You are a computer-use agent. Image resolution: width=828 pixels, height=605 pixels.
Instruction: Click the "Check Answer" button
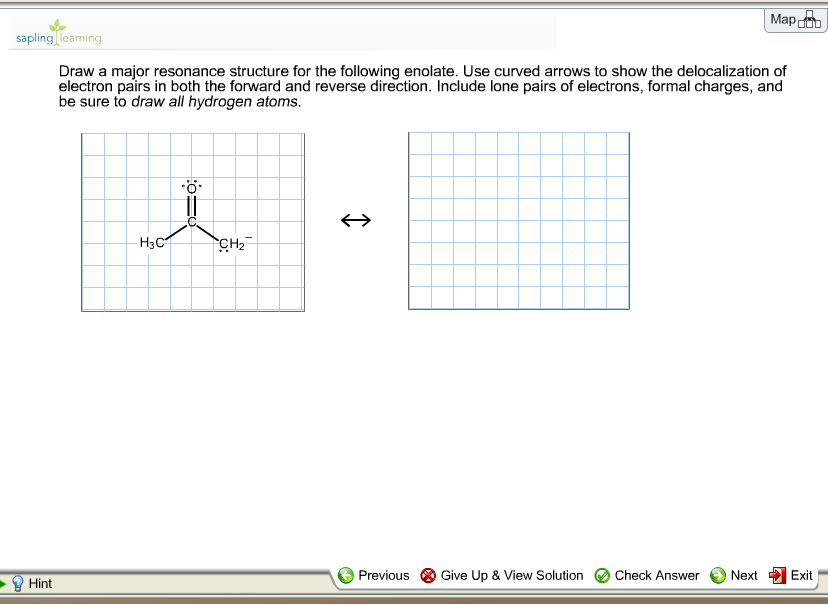656,575
